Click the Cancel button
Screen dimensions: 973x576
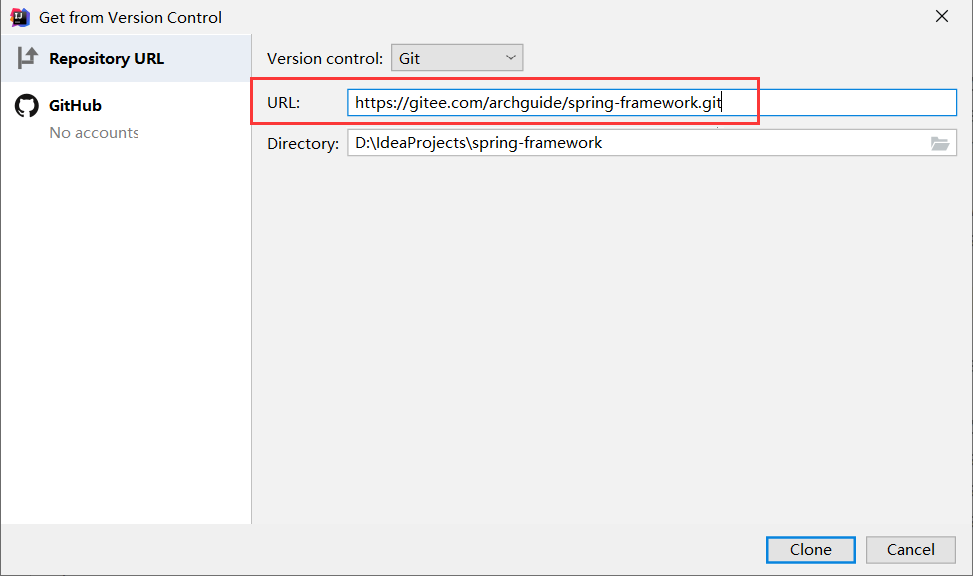[x=910, y=550]
